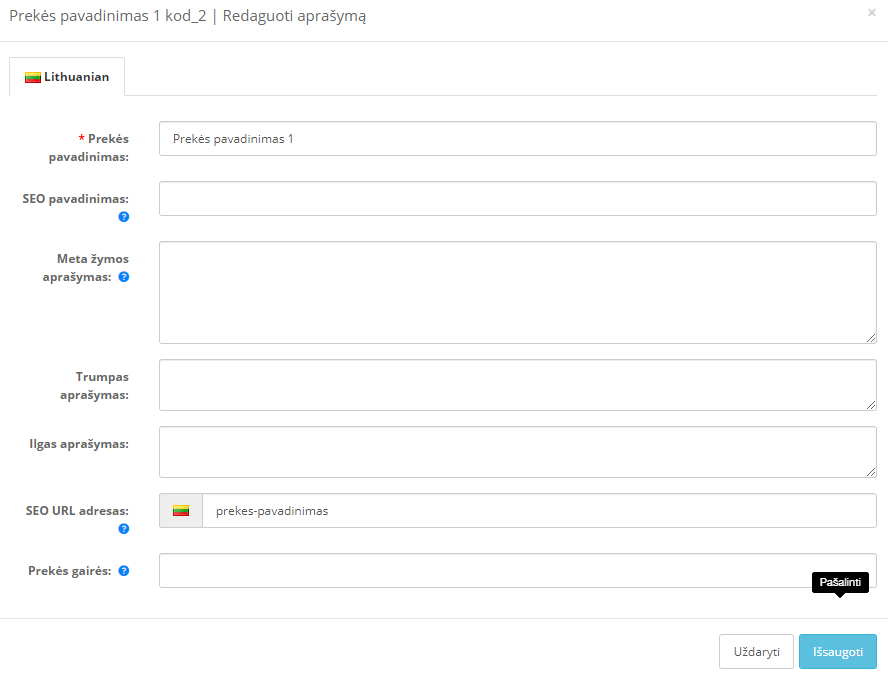Image resolution: width=888 pixels, height=679 pixels.
Task: Click the Trumpas aprašymas label
Action: [x=95, y=386]
